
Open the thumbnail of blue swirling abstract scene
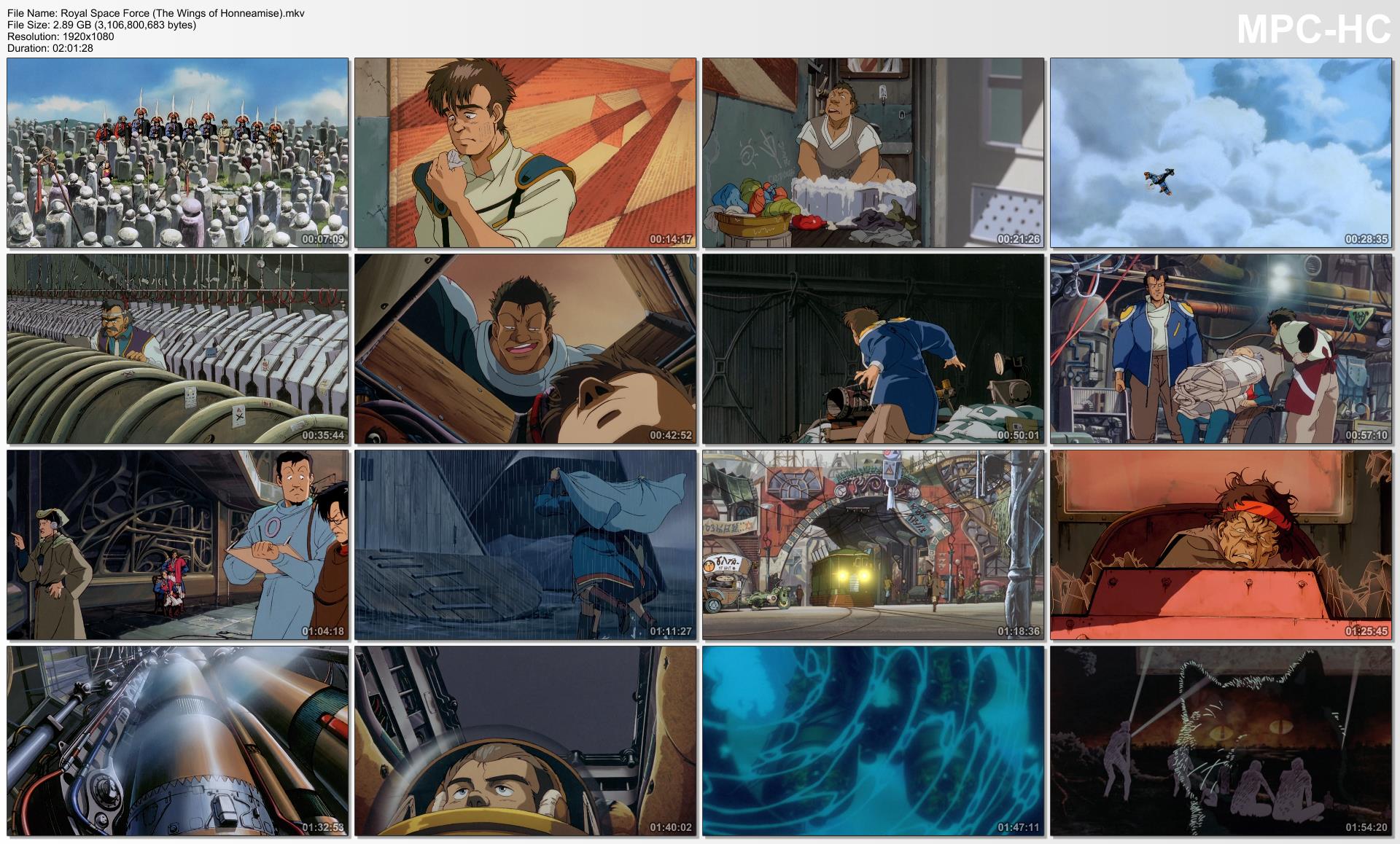point(874,741)
